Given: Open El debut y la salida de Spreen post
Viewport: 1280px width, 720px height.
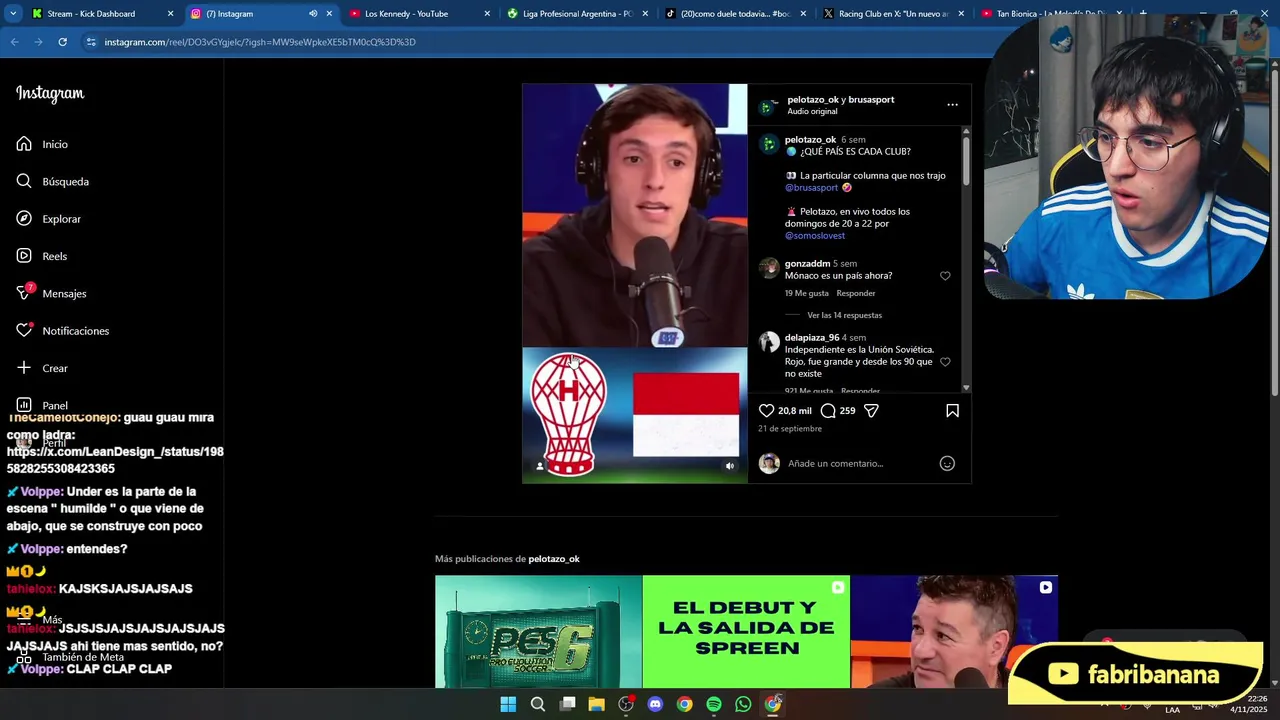Looking at the screenshot, I should [x=746, y=632].
